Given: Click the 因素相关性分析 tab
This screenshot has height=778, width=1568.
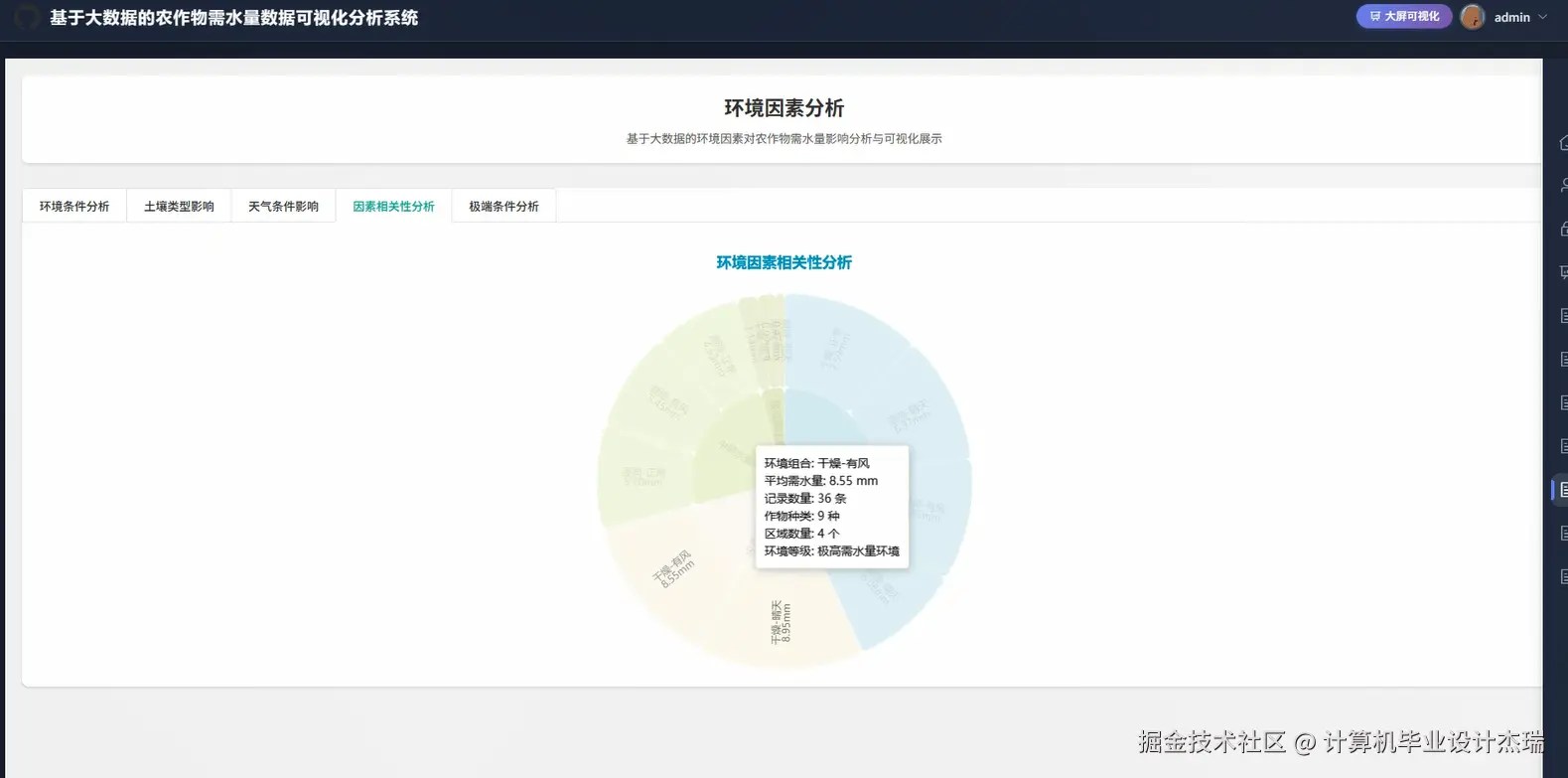Looking at the screenshot, I should click(x=393, y=206).
